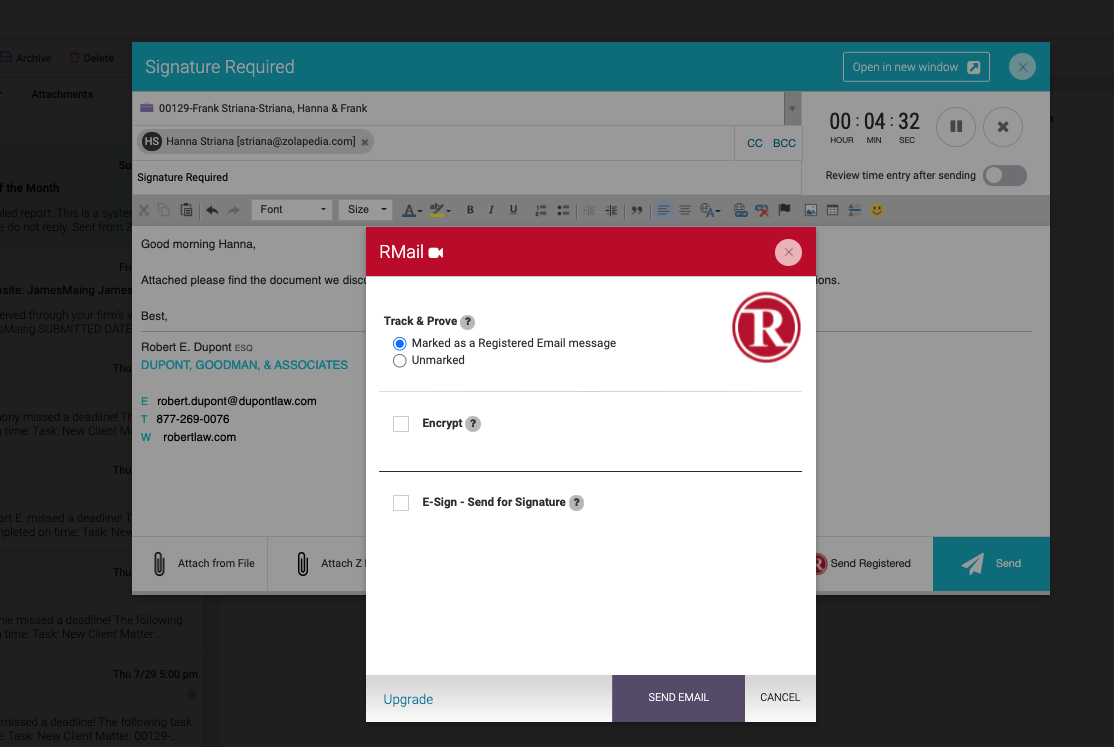Click the phone number 877-269-0076
Image resolution: width=1114 pixels, height=747 pixels.
[193, 419]
